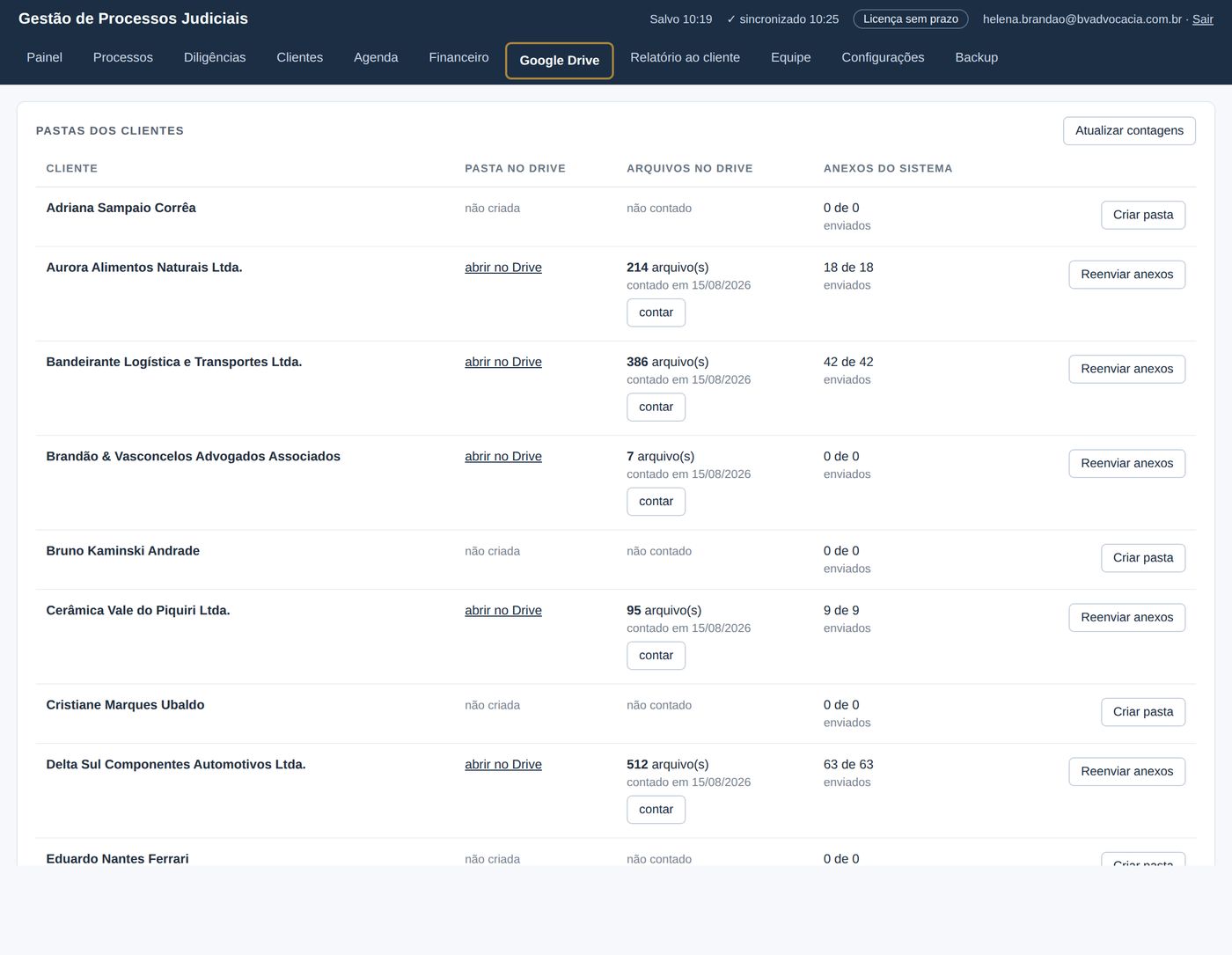The image size is (1232, 955).
Task: Click the 18 de 18 attachments value
Action: (x=848, y=268)
